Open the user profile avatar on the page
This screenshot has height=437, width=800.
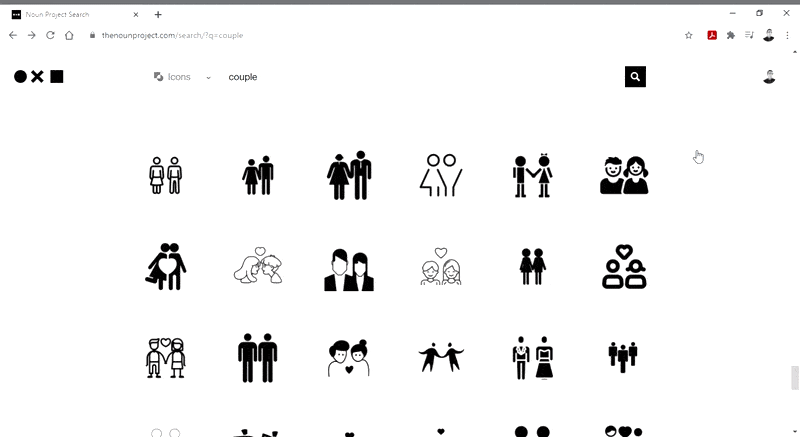(769, 76)
